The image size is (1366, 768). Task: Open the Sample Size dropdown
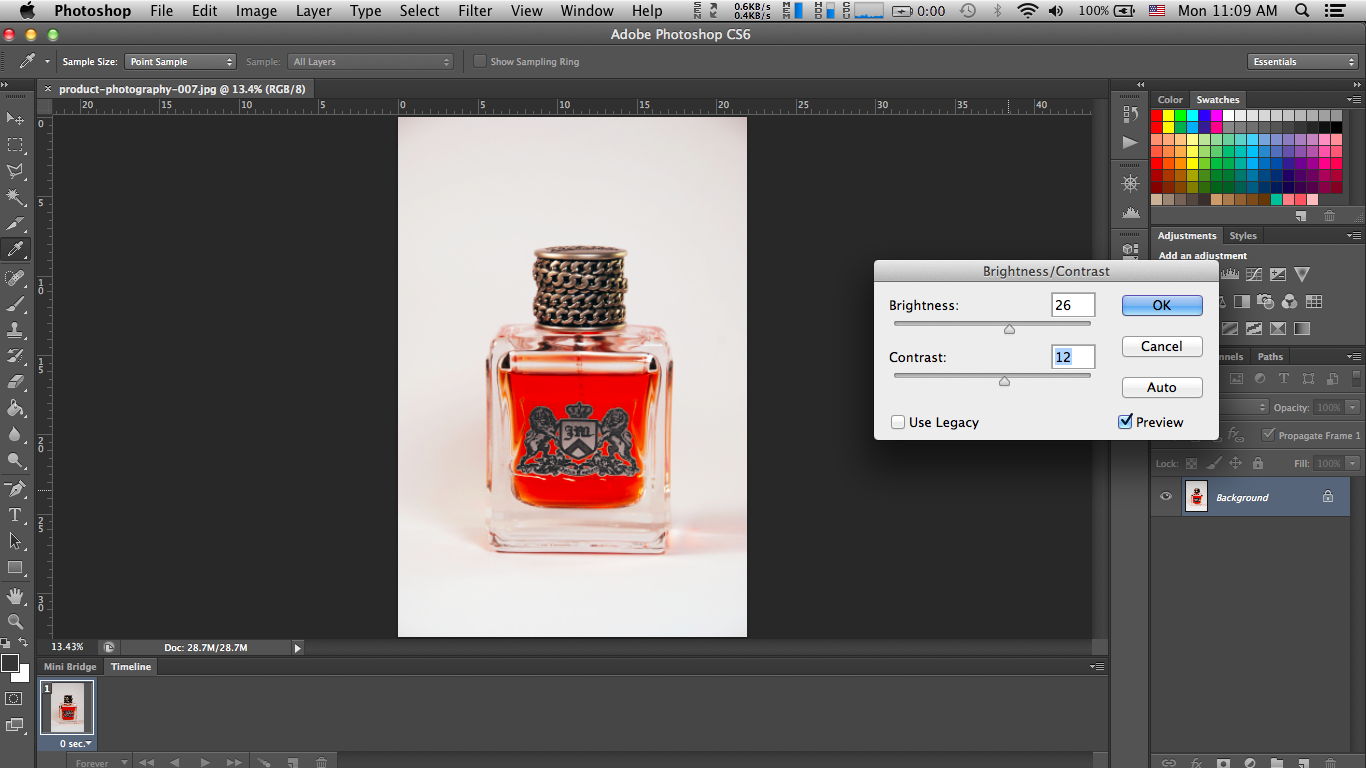(x=180, y=61)
